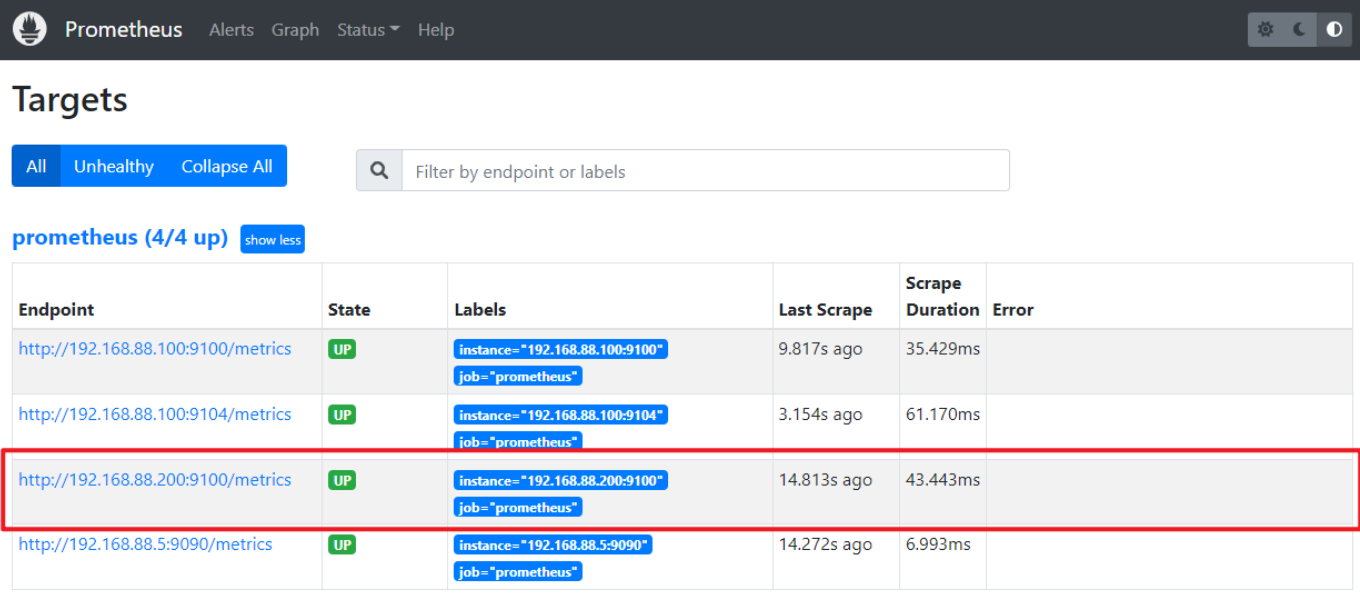Click the Scrape Duration column header
Screen dimensions: 1360x595
[x=943, y=297]
